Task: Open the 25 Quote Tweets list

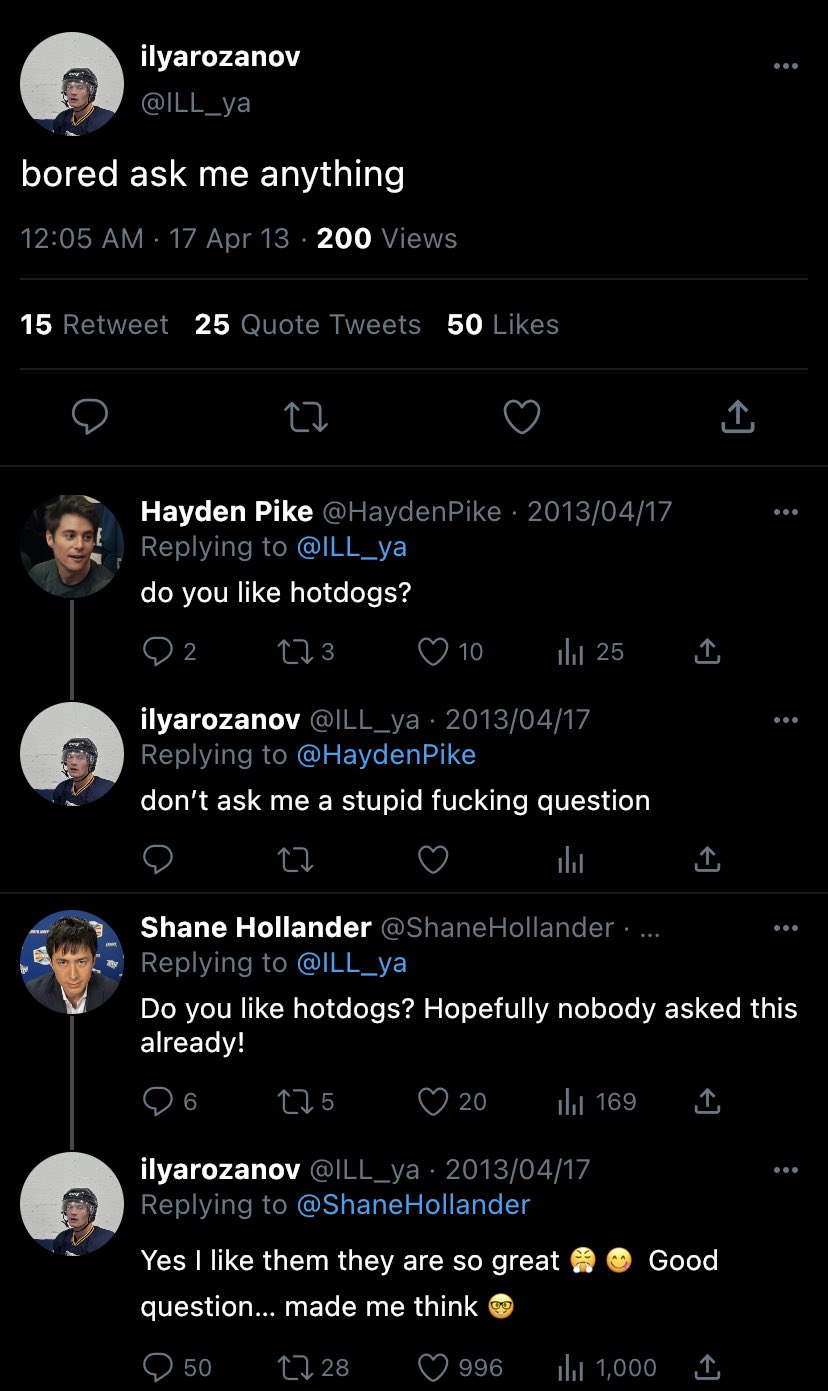Action: tap(308, 325)
